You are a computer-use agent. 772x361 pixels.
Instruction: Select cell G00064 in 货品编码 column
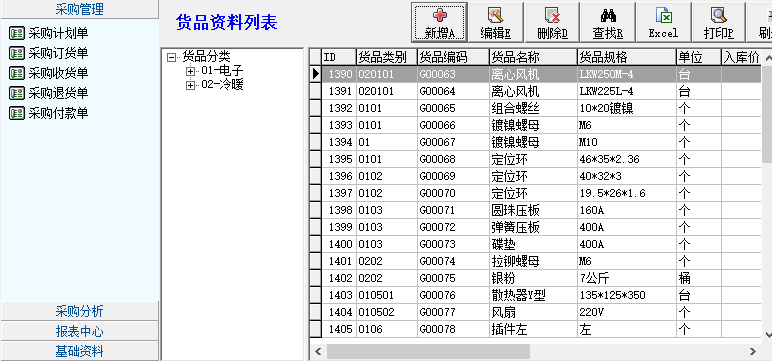click(x=453, y=92)
